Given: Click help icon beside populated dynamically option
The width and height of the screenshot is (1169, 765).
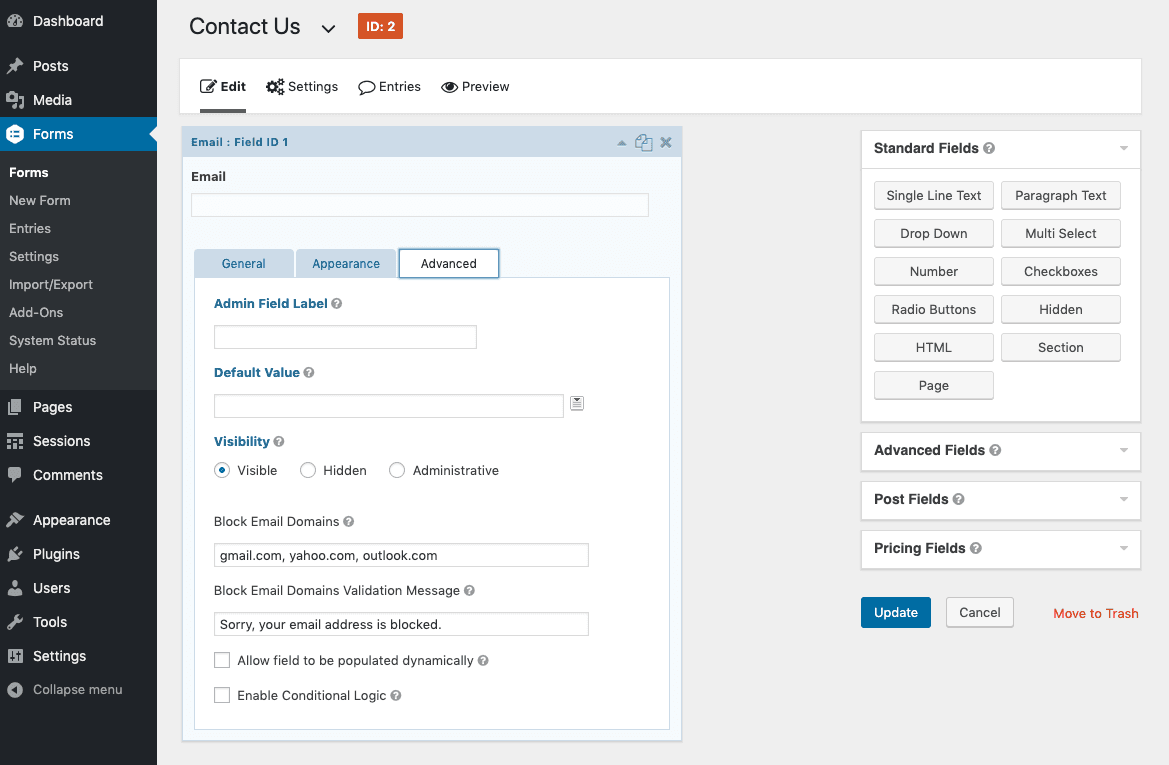Looking at the screenshot, I should coord(483,661).
